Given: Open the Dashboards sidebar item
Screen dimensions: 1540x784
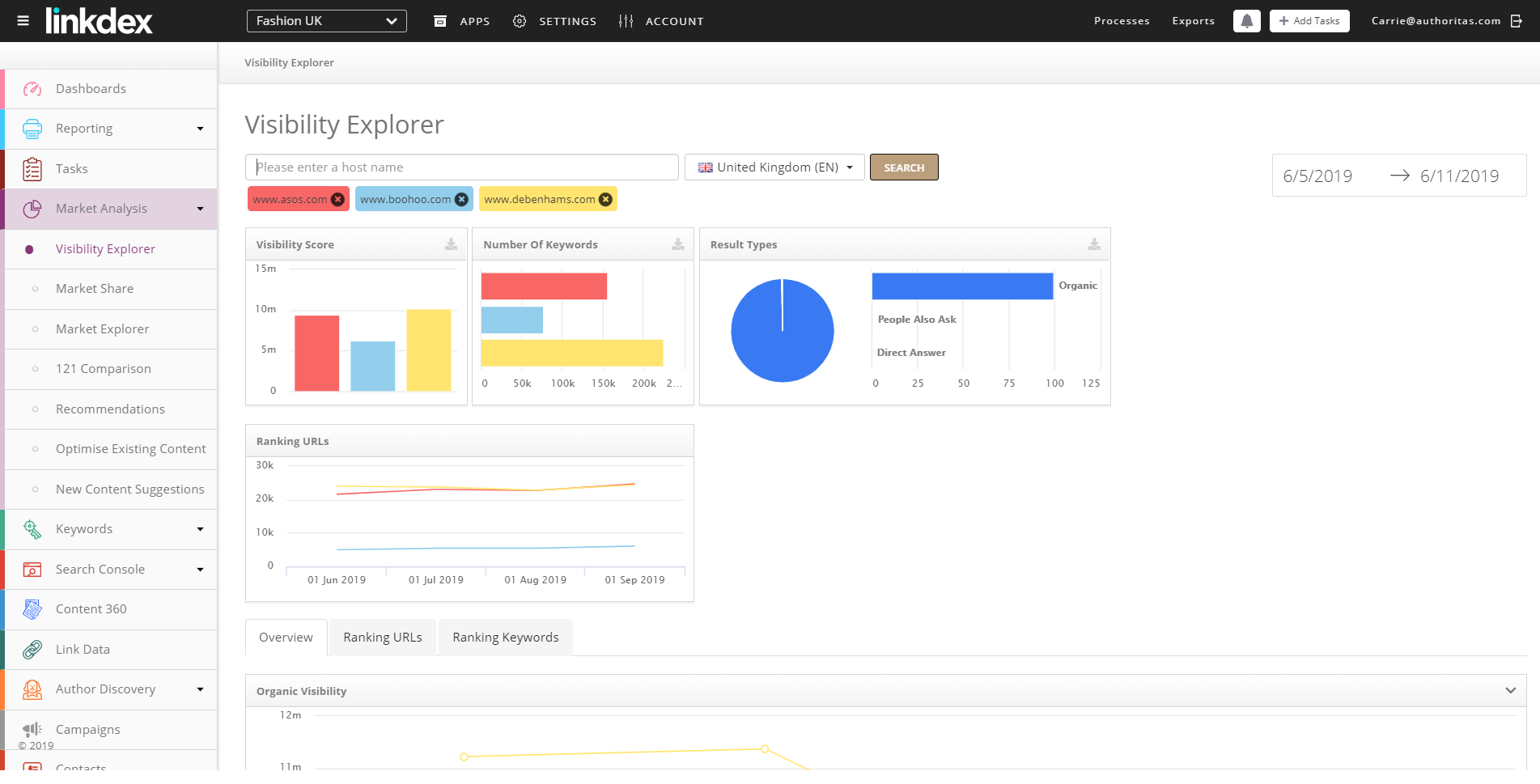Looking at the screenshot, I should tap(91, 89).
